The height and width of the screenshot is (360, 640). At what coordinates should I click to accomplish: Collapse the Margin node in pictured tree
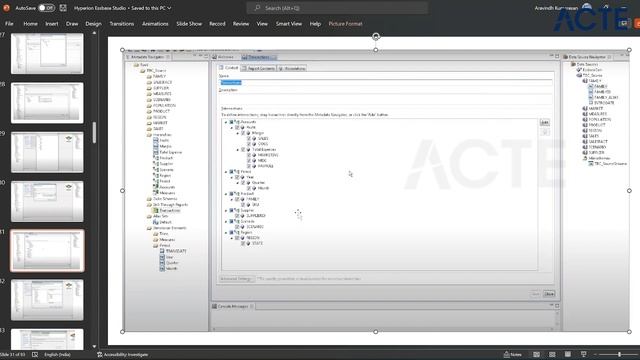238,133
